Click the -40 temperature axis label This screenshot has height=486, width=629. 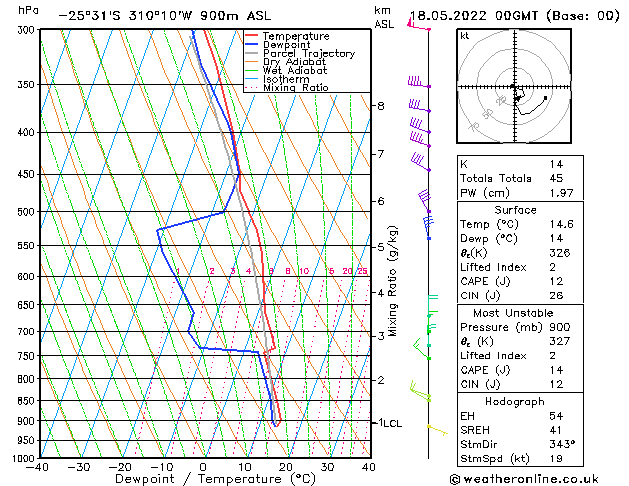pos(37,468)
